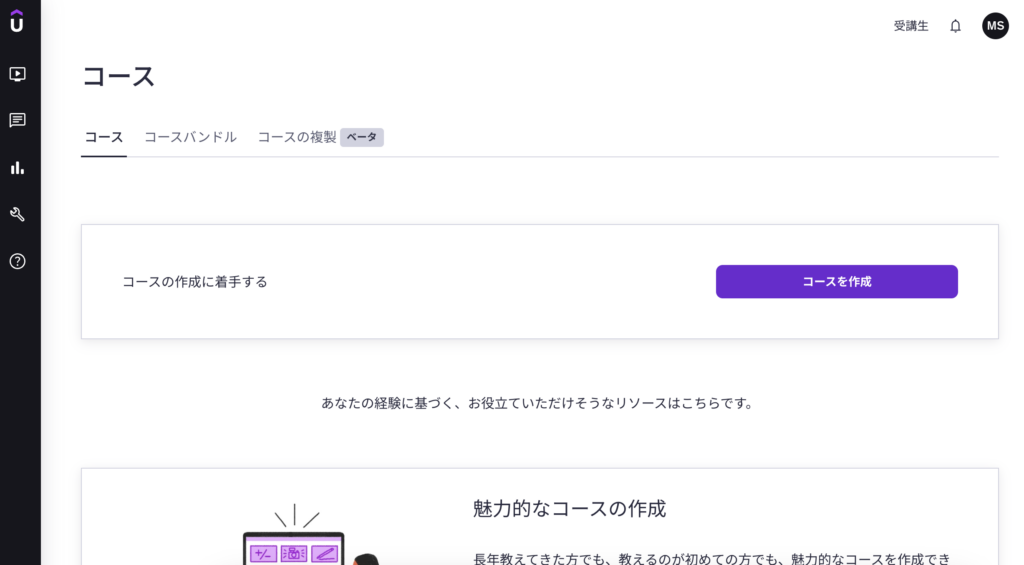
Task: Open Resources via the question mark icon
Action: point(17,261)
